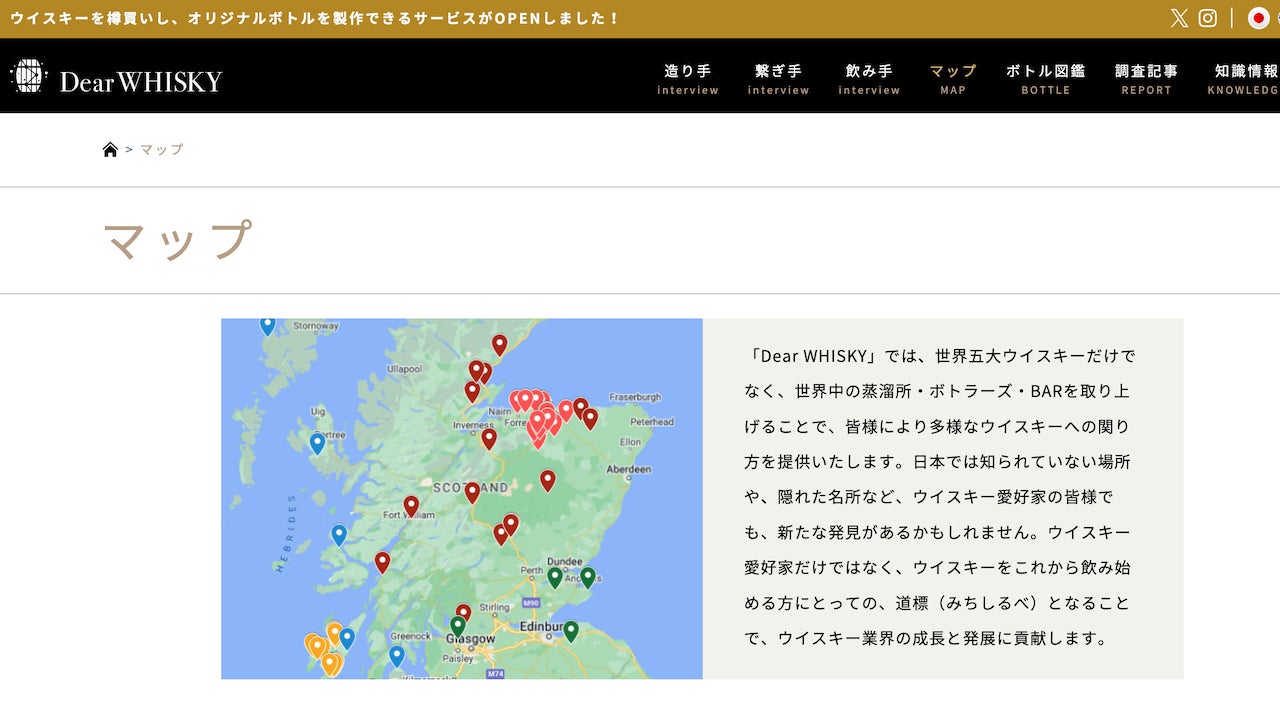
Task: Click the Stirling map label
Action: tap(495, 607)
